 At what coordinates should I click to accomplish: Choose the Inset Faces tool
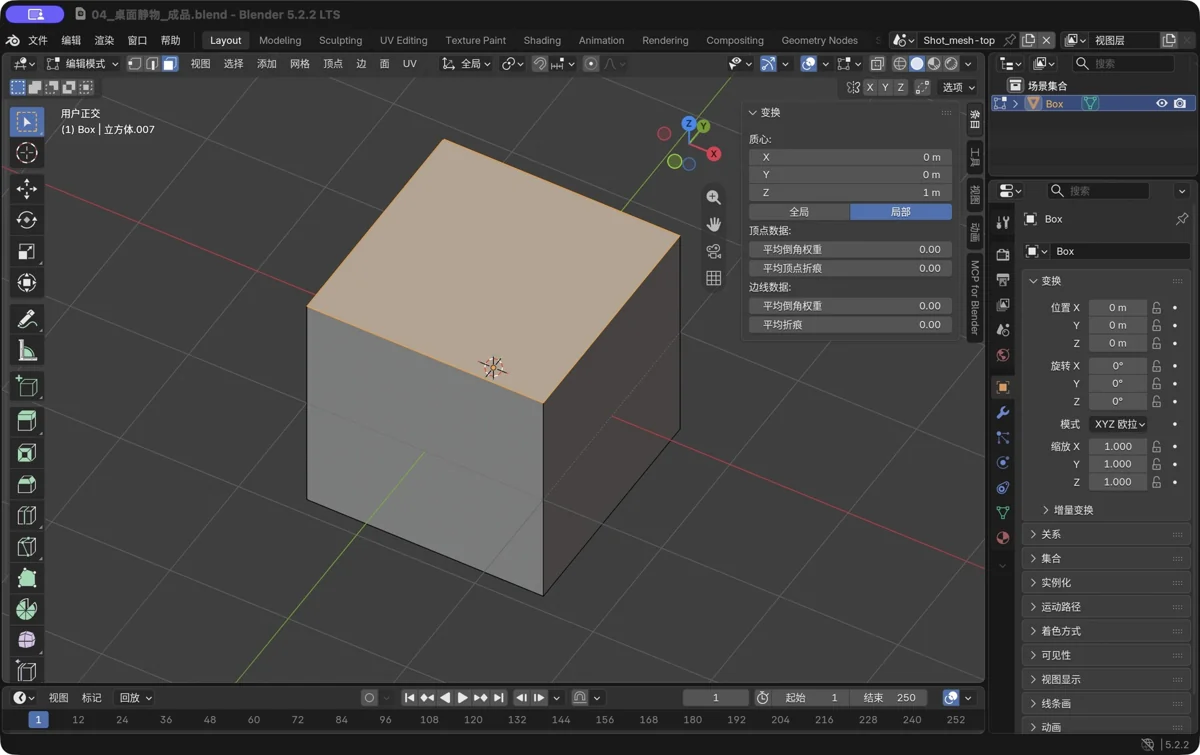pos(27,453)
